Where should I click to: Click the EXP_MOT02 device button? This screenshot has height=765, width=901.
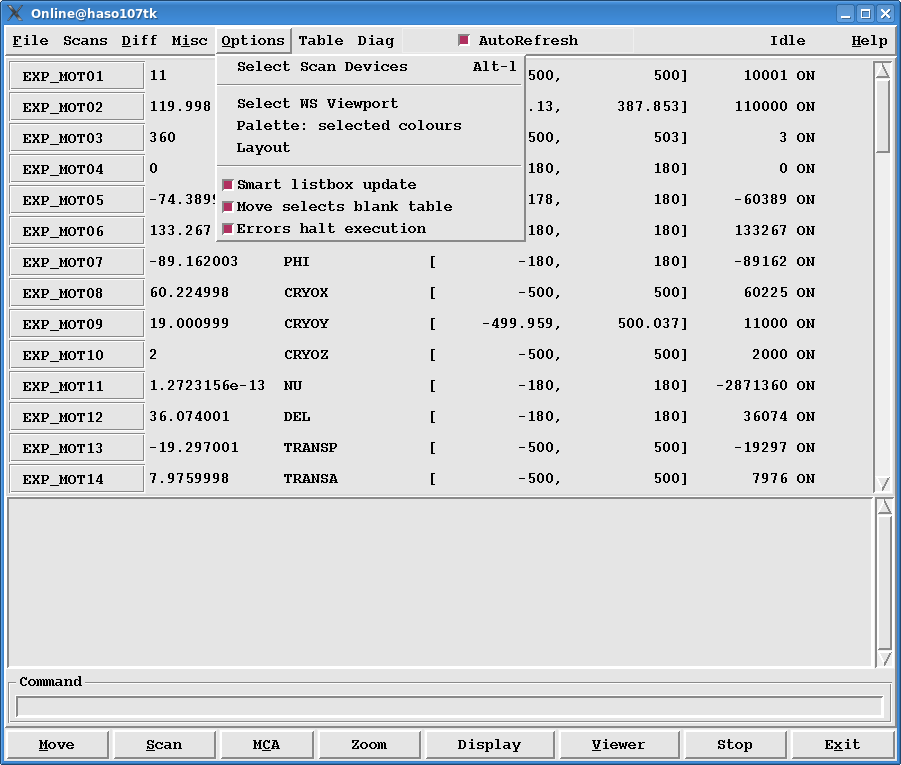point(76,107)
